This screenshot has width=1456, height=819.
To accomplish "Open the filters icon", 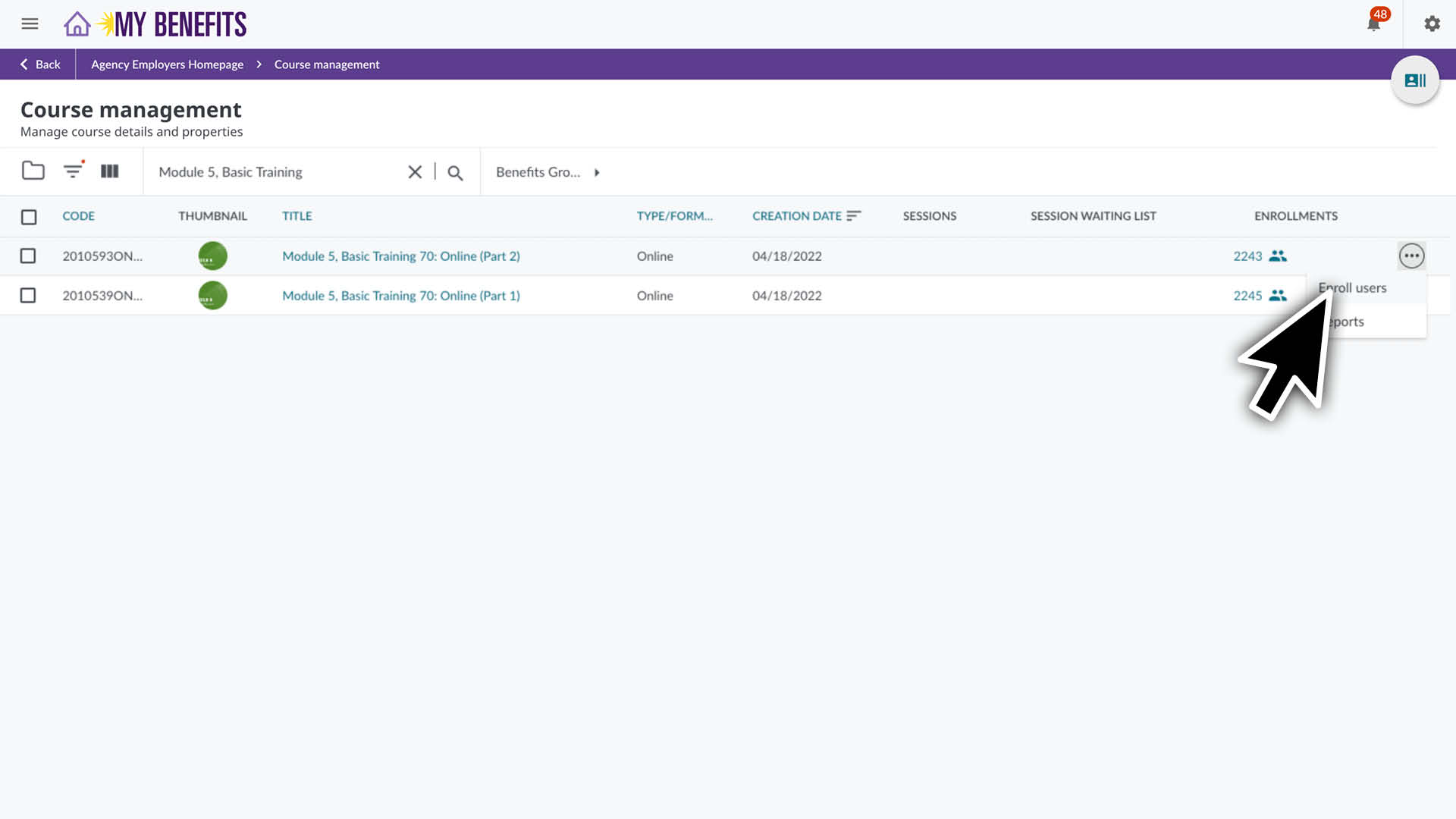I will 73,171.
